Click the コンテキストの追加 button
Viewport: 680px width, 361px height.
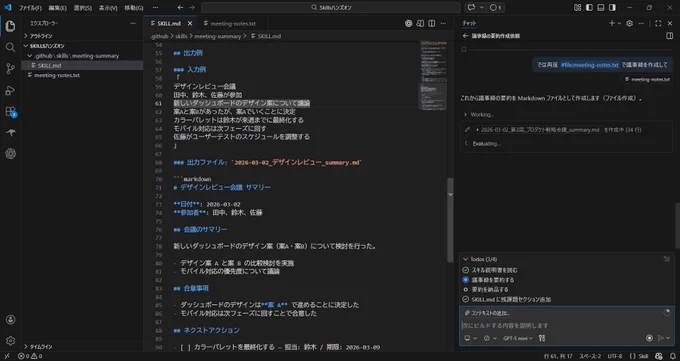(x=487, y=313)
